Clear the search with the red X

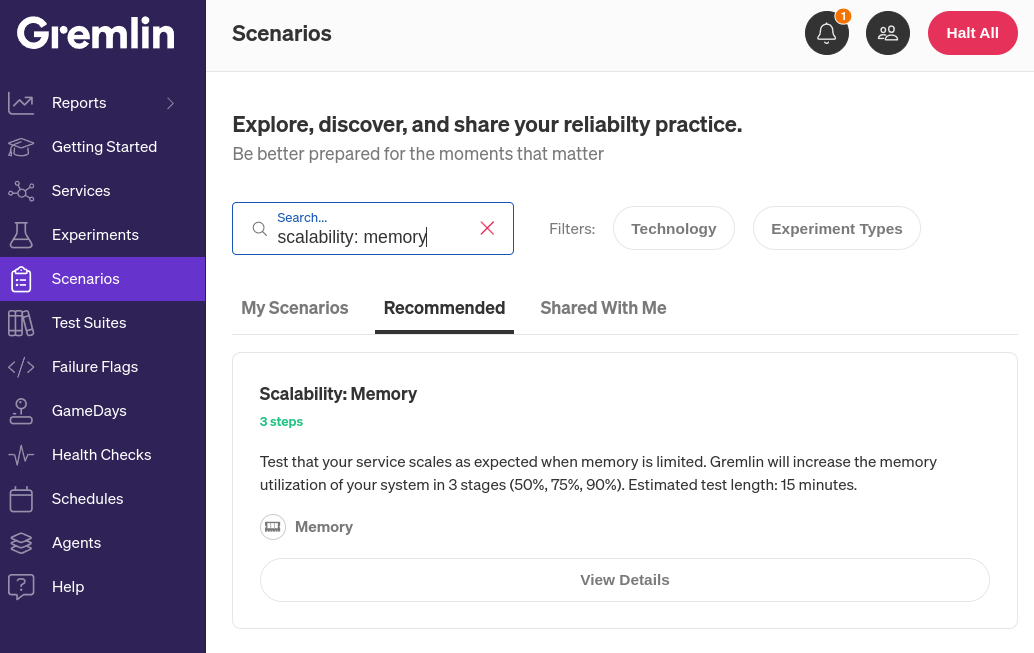[x=487, y=228]
